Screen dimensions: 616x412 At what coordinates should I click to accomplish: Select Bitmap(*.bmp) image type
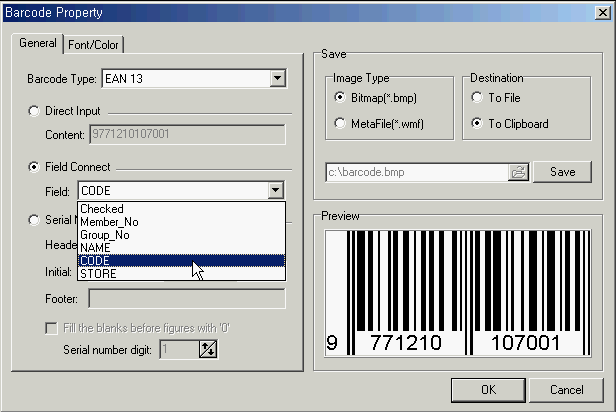(x=340, y=97)
